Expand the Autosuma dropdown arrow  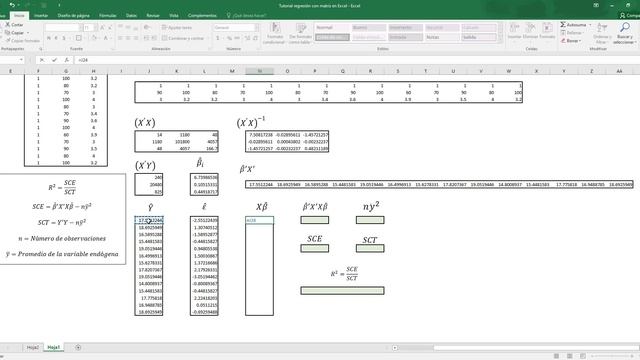click(590, 25)
